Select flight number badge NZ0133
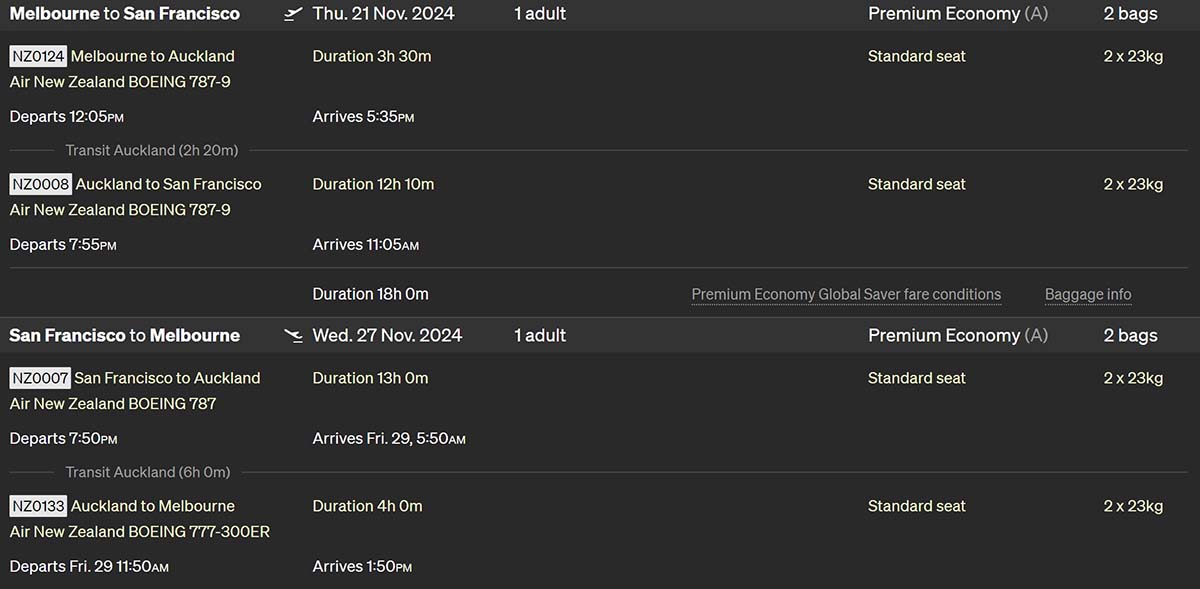The width and height of the screenshot is (1200, 589). click(x=38, y=506)
